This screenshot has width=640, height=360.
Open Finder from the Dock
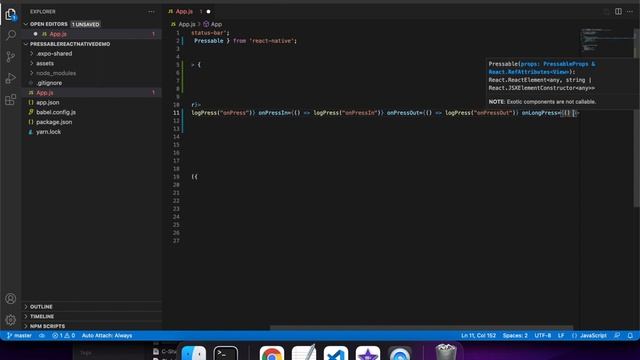(x=193, y=353)
